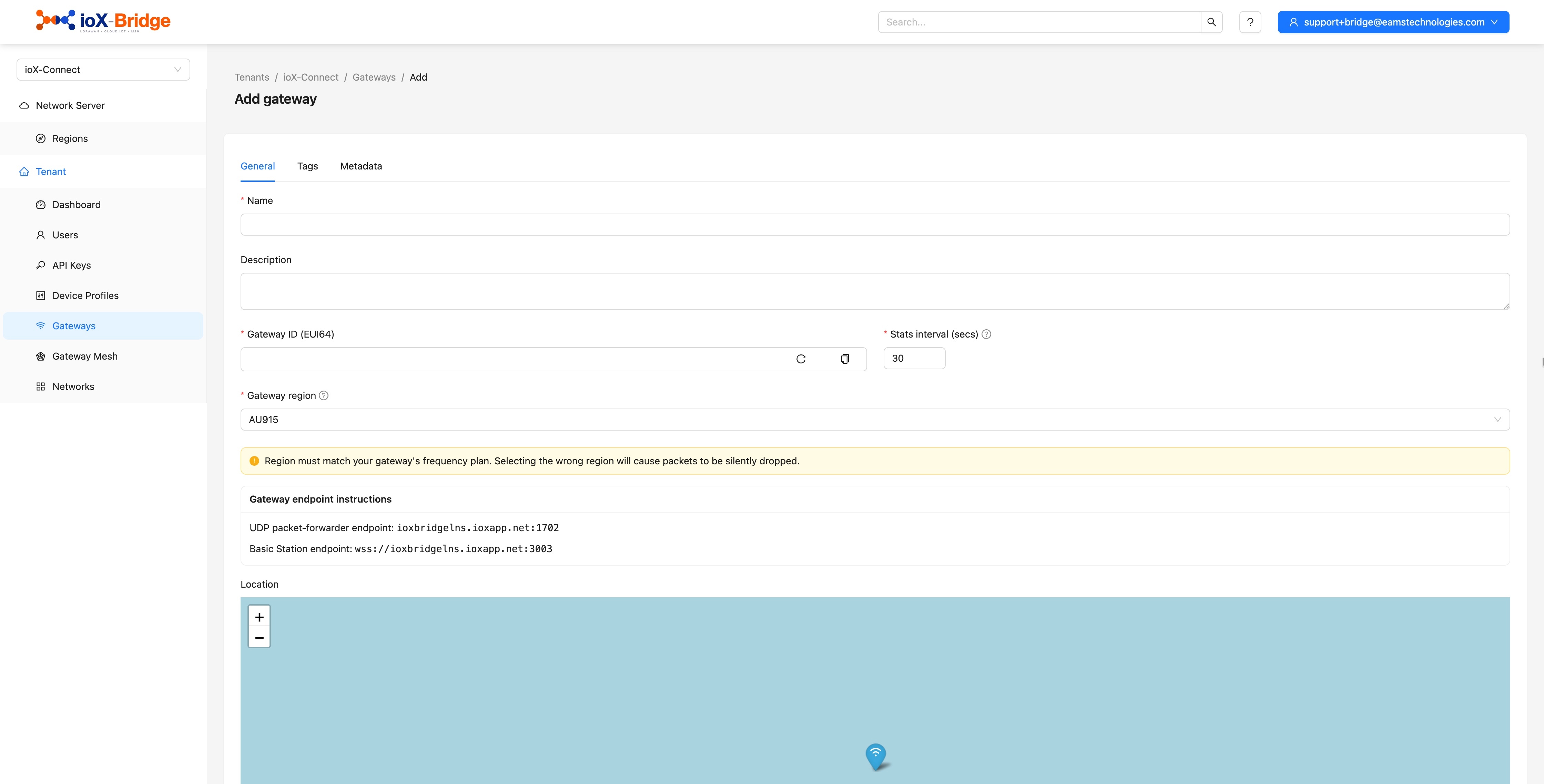This screenshot has width=1544, height=784.
Task: Click the Search input field
Action: (1040, 22)
